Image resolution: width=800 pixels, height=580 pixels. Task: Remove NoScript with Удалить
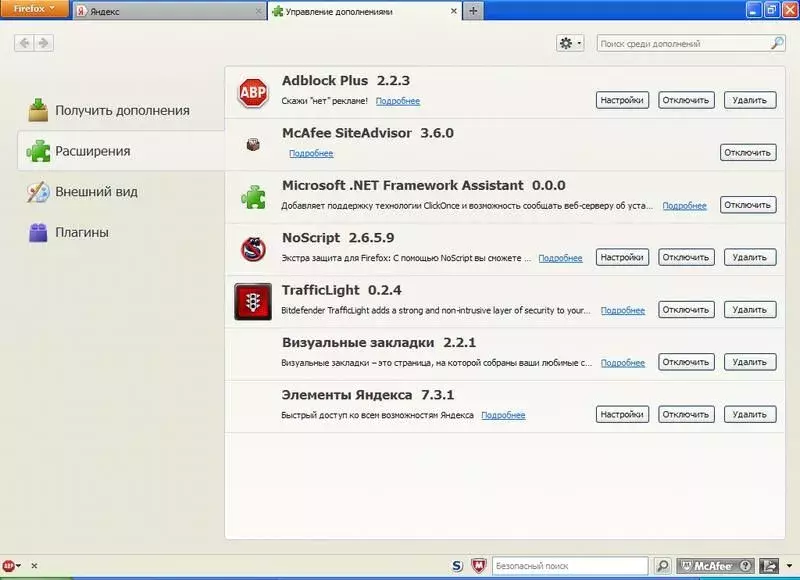749,257
